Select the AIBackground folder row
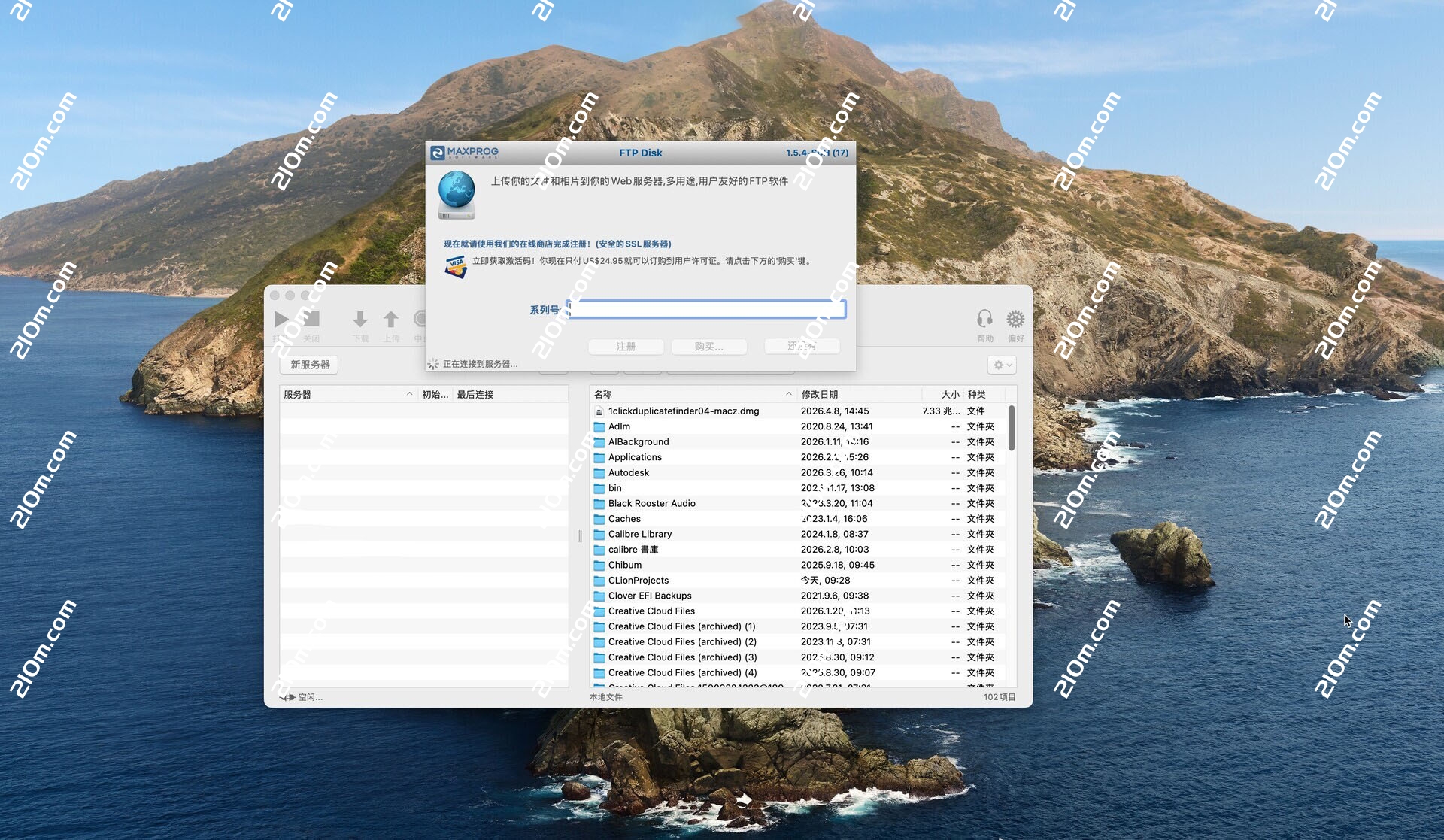Screen dimensions: 1444x840 (799, 442)
